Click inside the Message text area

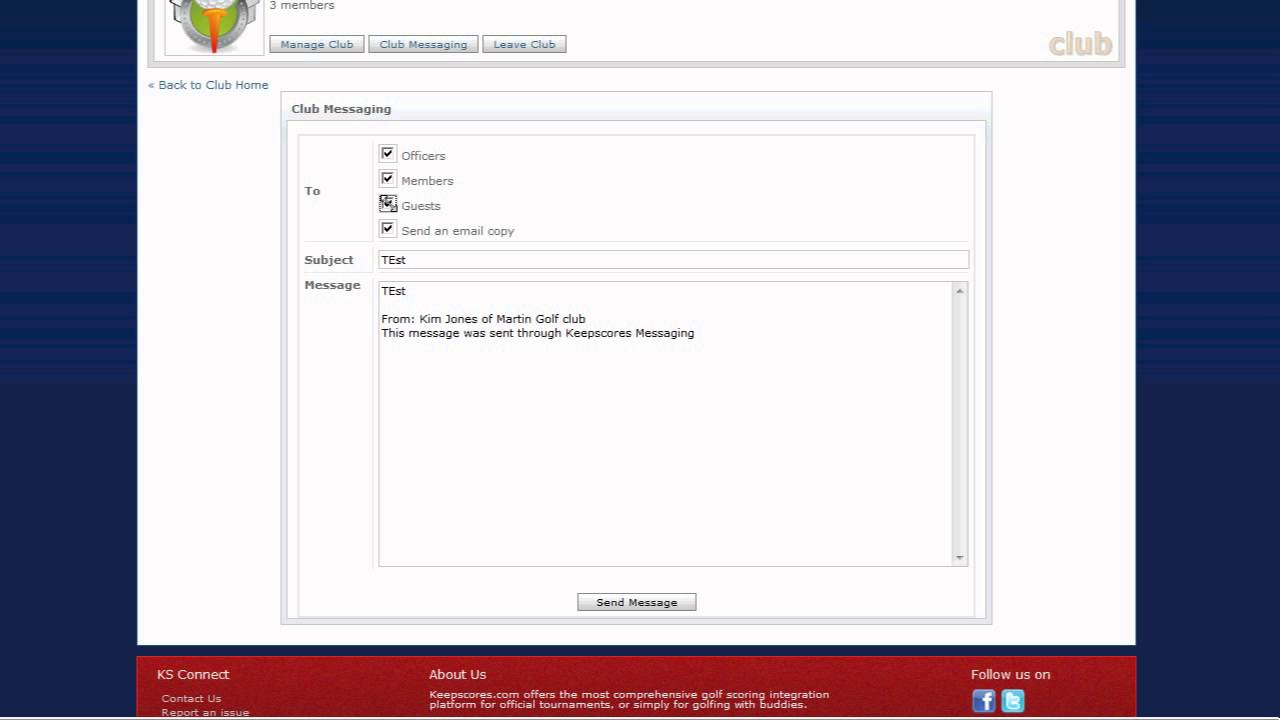tap(665, 424)
